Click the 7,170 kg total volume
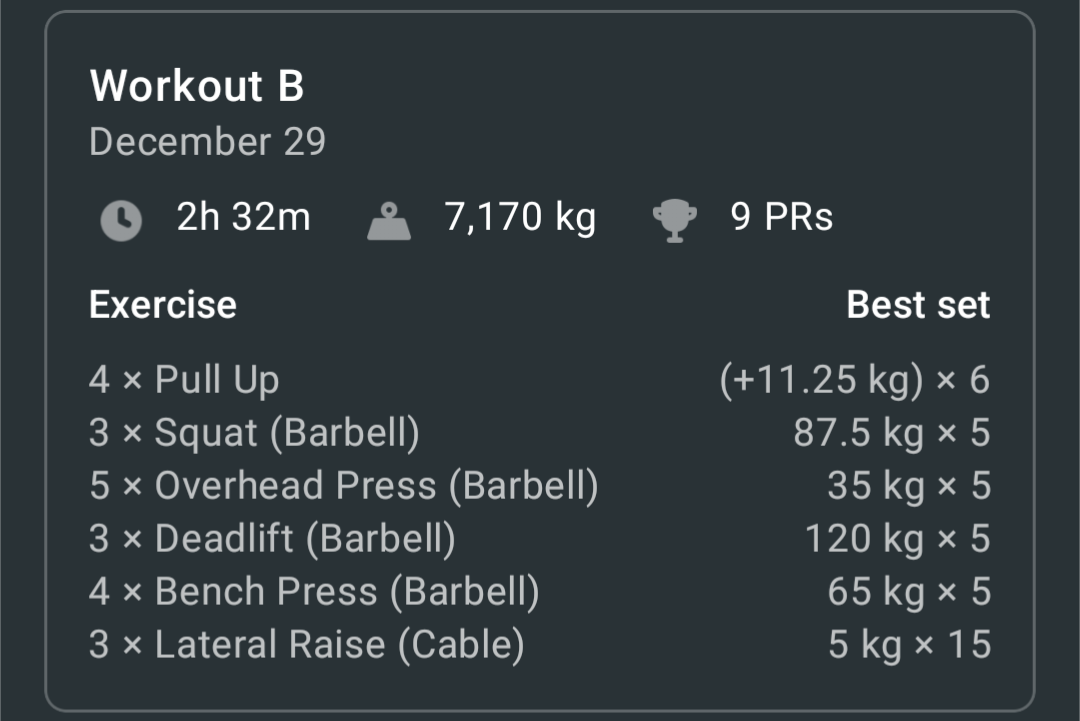1080x721 pixels. (520, 218)
